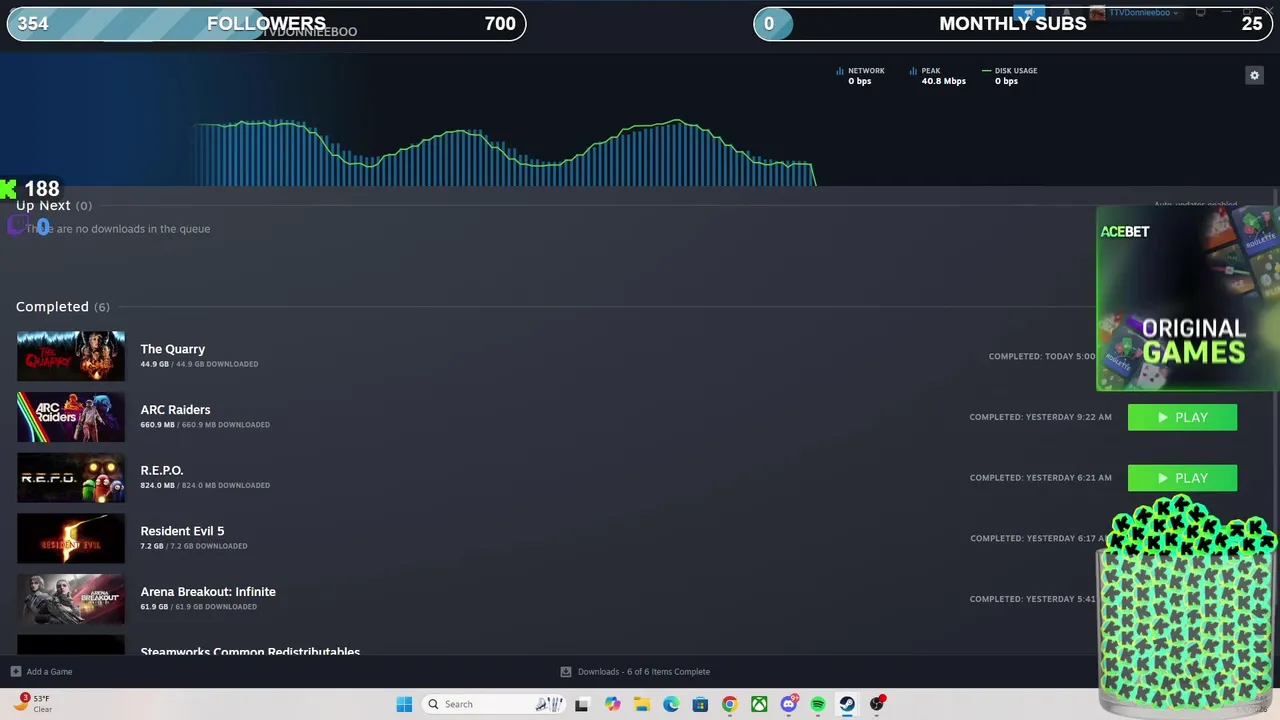
Task: Open the Windows Start menu
Action: (404, 704)
